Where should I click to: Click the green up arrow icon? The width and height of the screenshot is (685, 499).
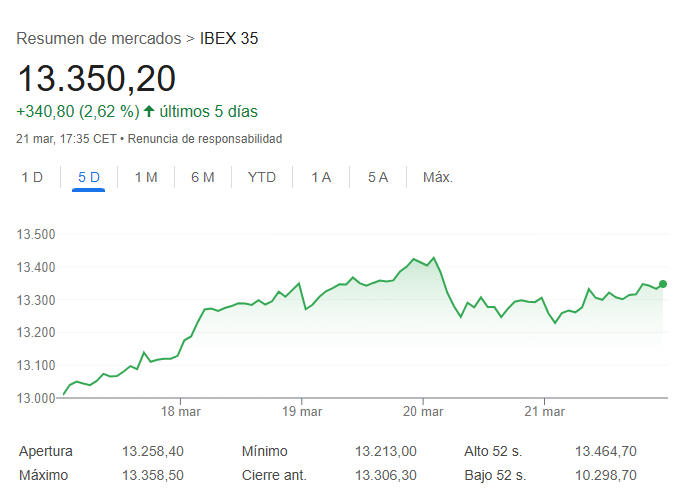(x=149, y=111)
